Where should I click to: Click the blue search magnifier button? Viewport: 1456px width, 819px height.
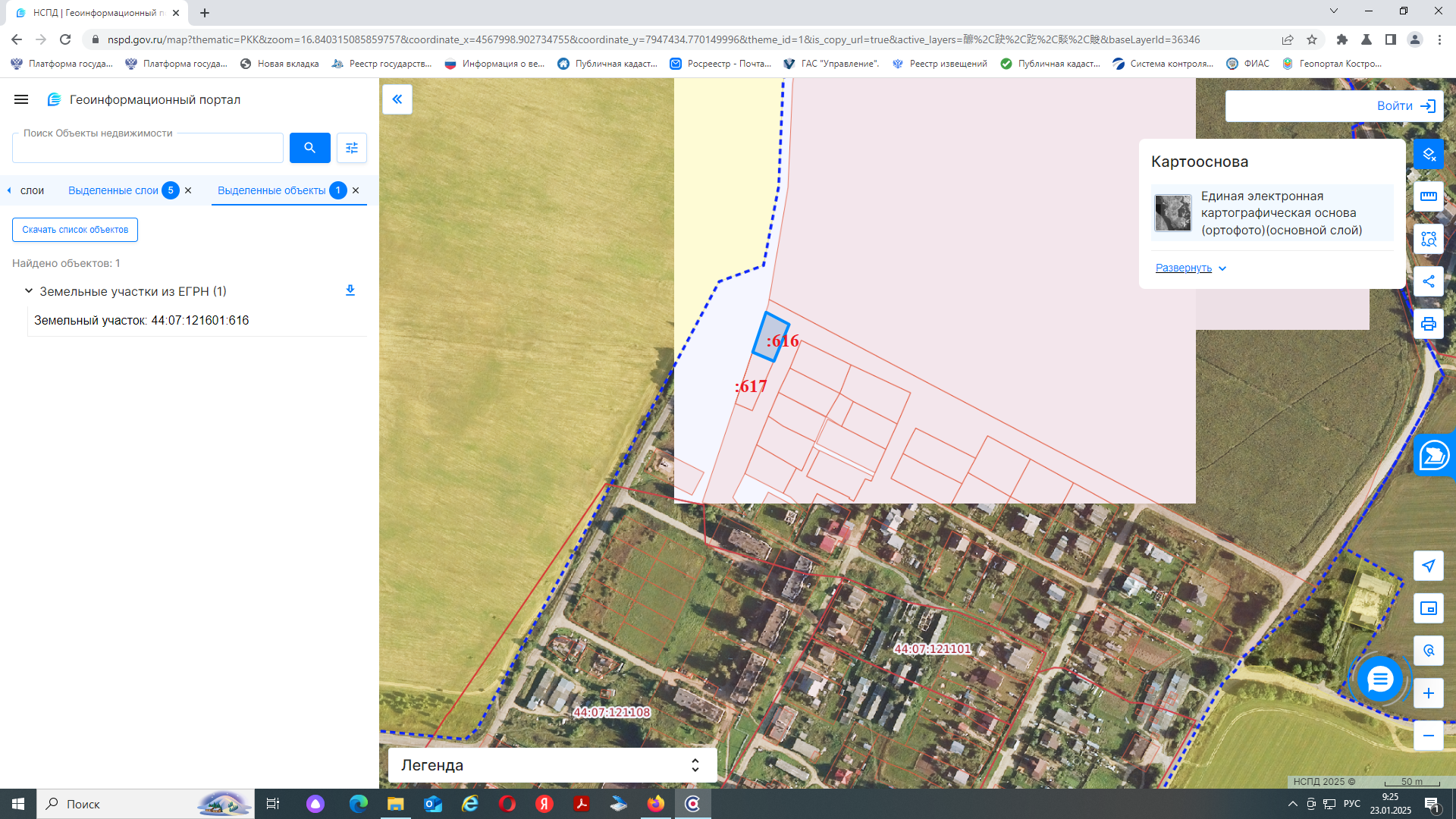click(309, 148)
